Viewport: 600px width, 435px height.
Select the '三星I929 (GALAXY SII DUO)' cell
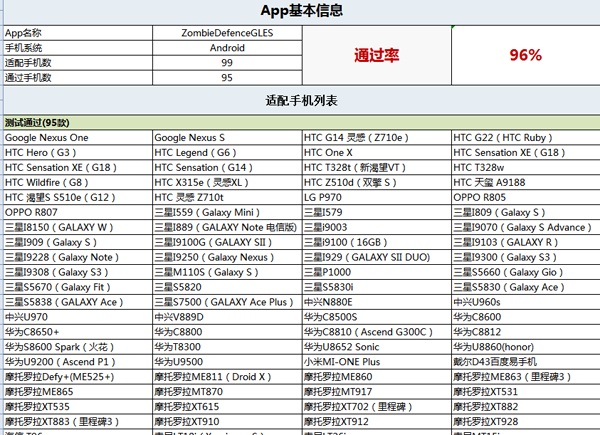tap(377, 257)
